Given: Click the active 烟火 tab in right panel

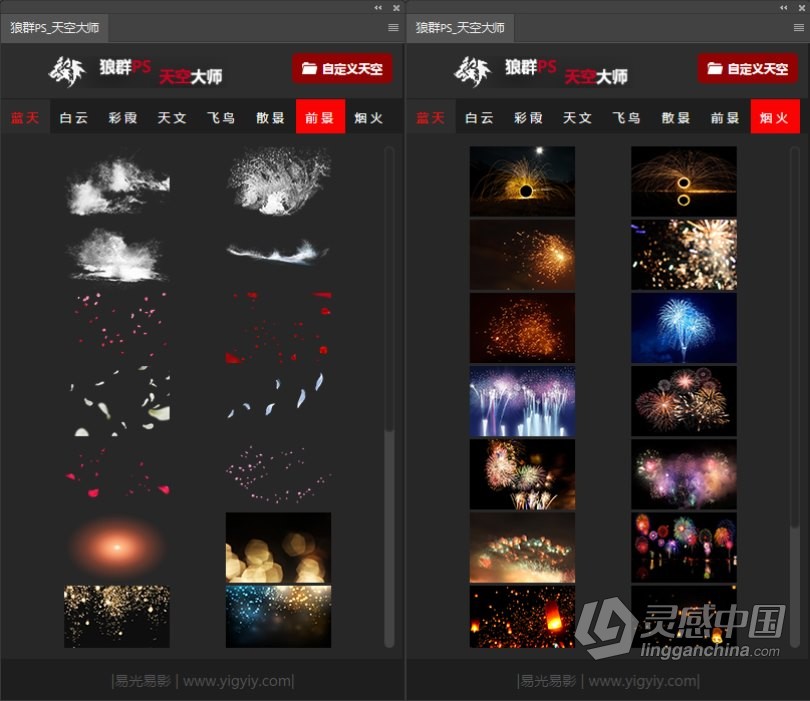Looking at the screenshot, I should coord(775,117).
